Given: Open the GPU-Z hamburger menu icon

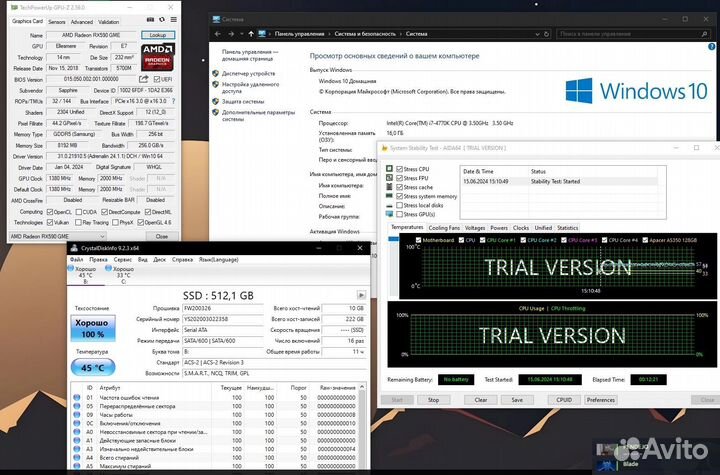Looking at the screenshot, I should coord(174,20).
